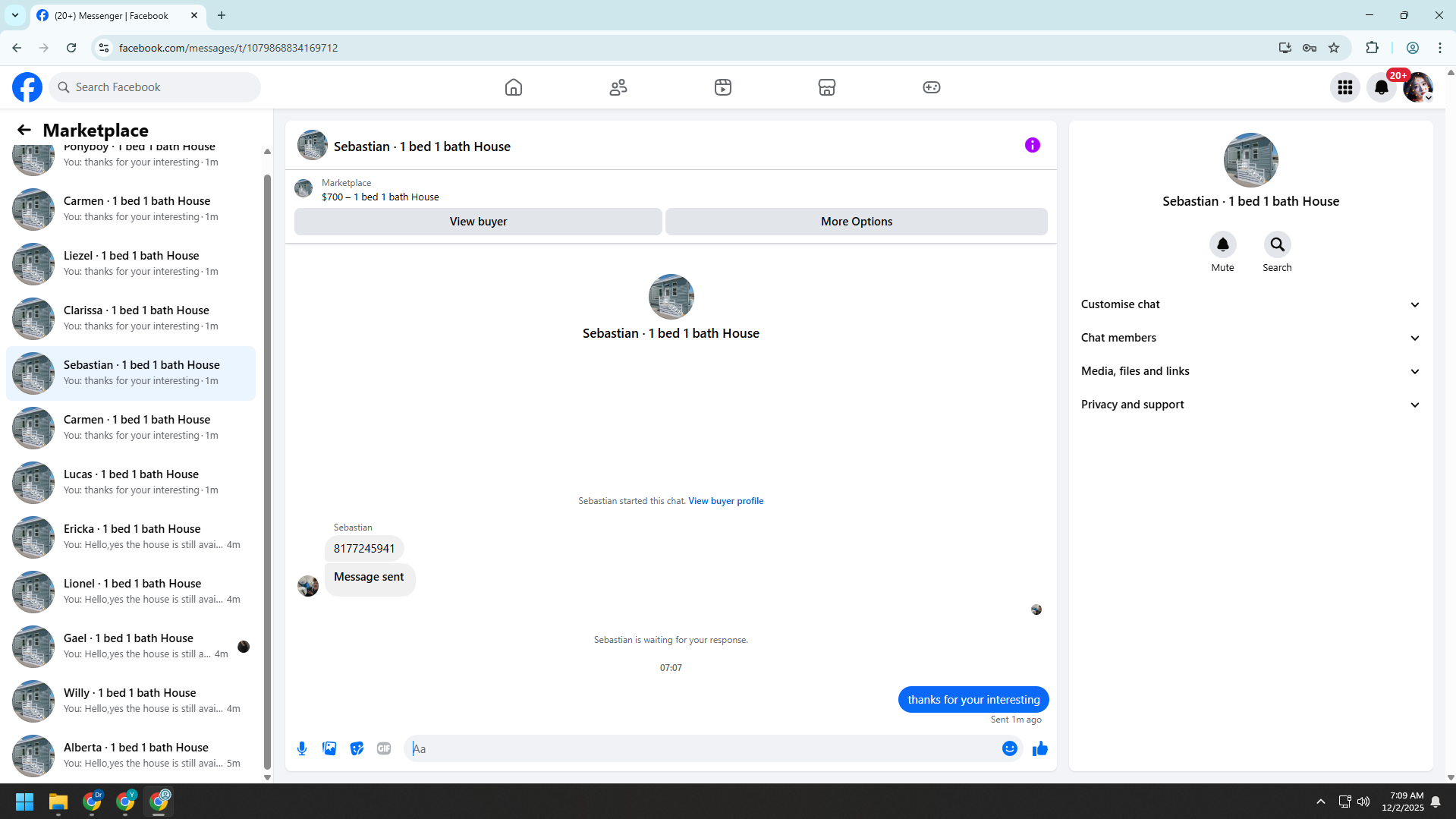
Task: Open File Explorer from taskbar
Action: pyautogui.click(x=58, y=802)
